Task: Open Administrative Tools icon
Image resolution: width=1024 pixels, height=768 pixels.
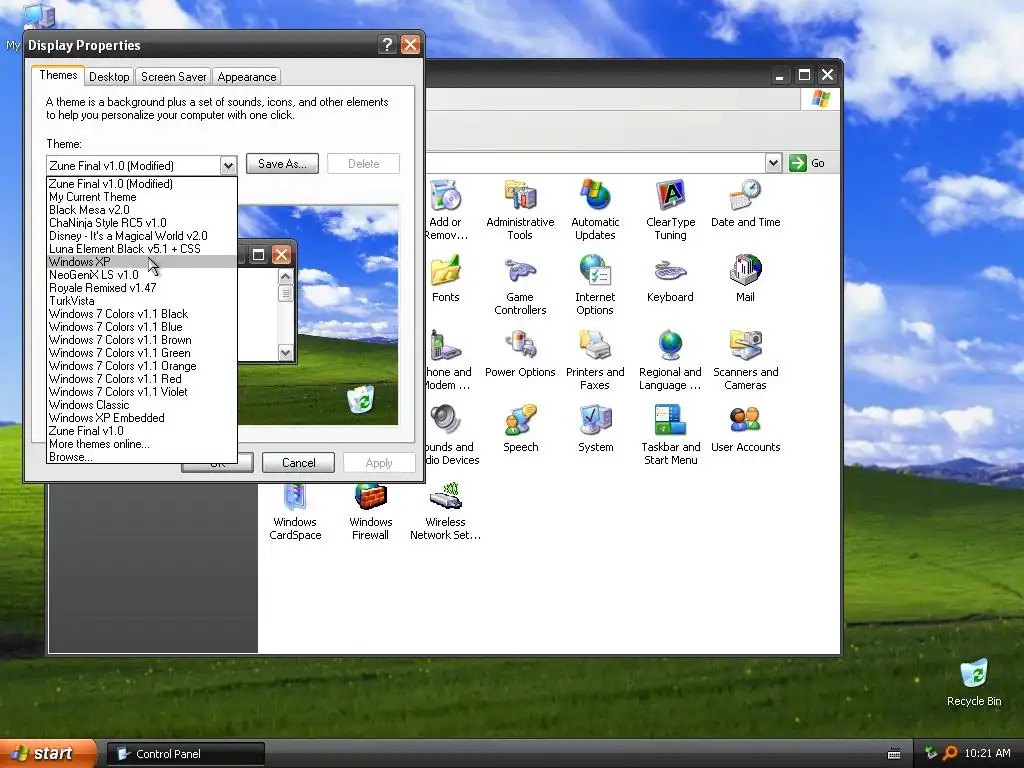Action: pos(520,196)
